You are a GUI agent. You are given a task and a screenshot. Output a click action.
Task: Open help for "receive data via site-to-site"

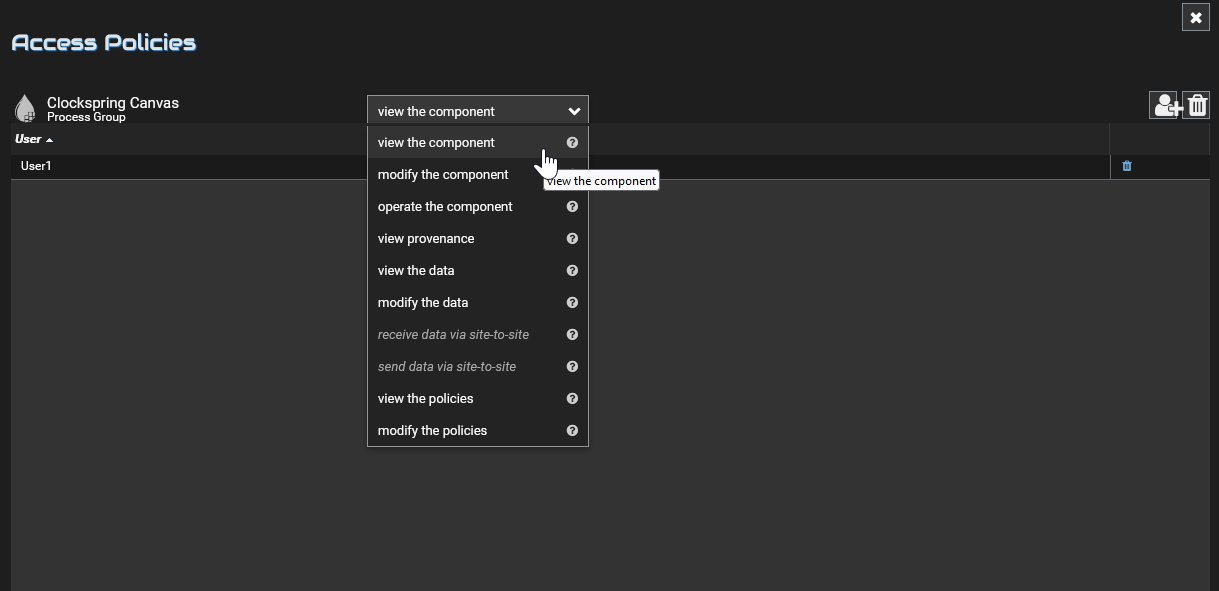coord(572,334)
